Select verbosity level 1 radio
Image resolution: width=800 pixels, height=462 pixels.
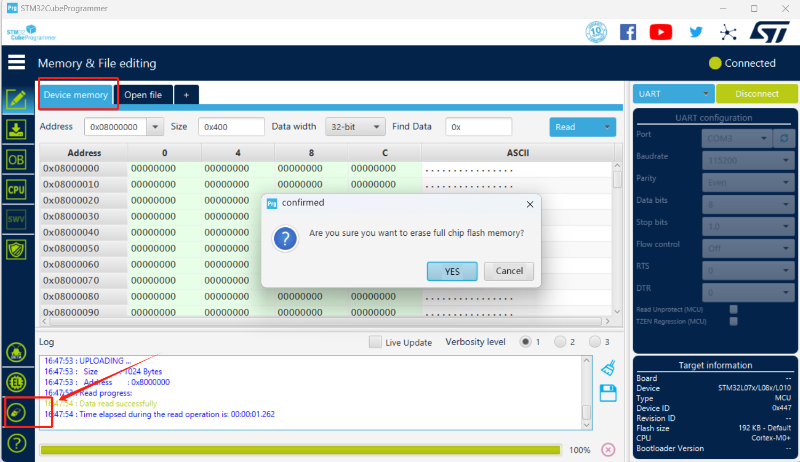[525, 342]
